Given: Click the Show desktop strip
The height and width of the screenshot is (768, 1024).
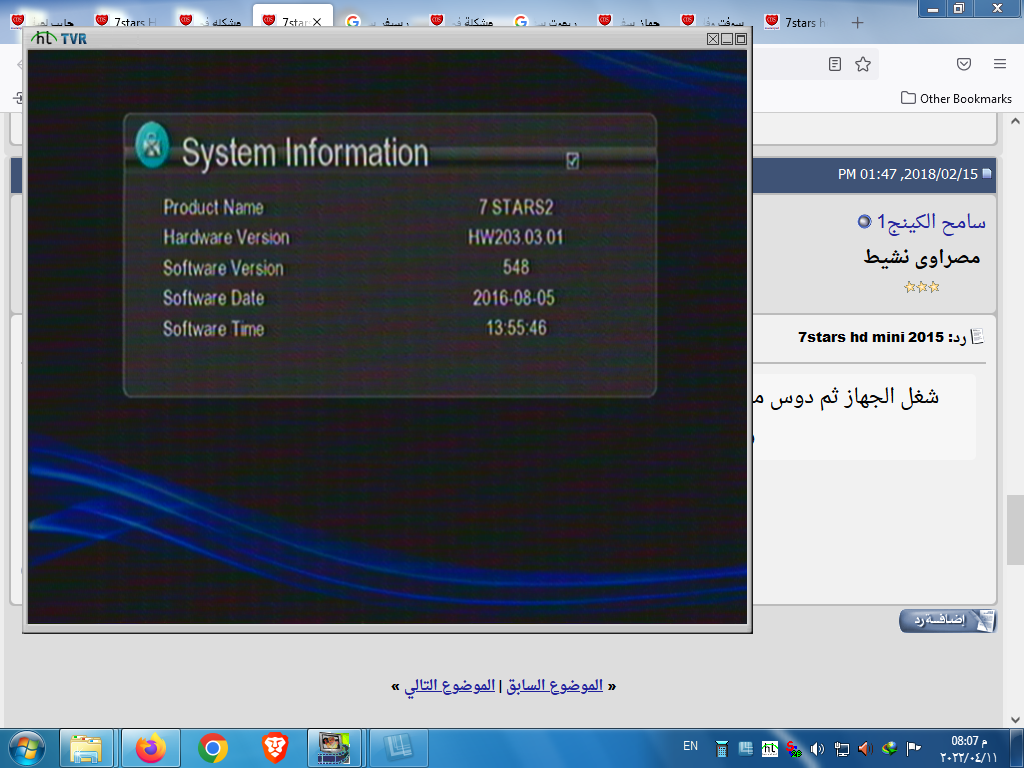Looking at the screenshot, I should pyautogui.click(x=1017, y=748).
